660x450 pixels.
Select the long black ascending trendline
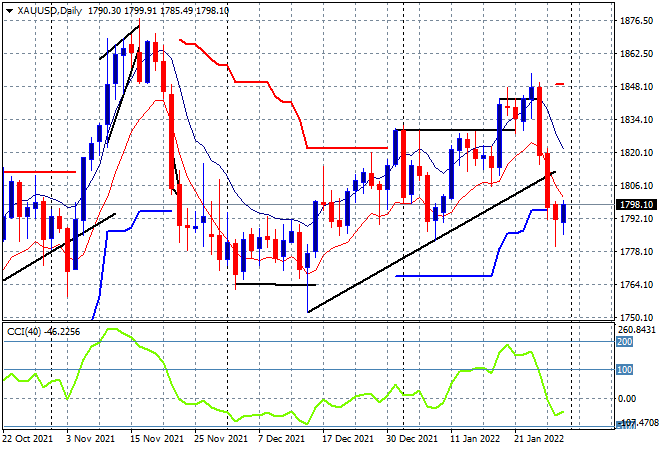[432, 242]
